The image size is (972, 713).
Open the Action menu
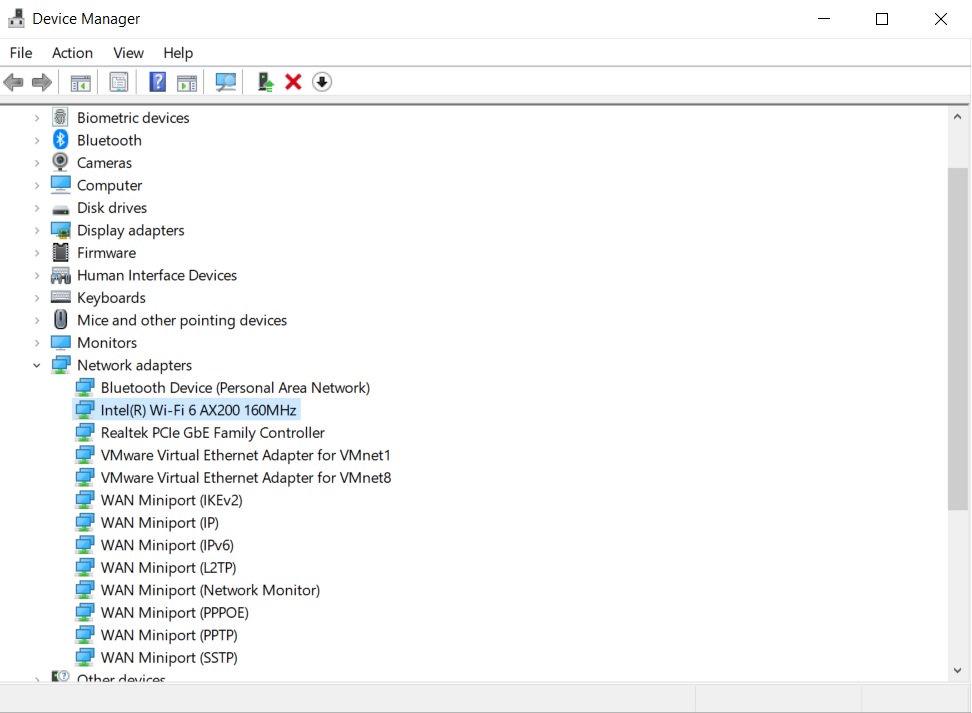pyautogui.click(x=72, y=53)
